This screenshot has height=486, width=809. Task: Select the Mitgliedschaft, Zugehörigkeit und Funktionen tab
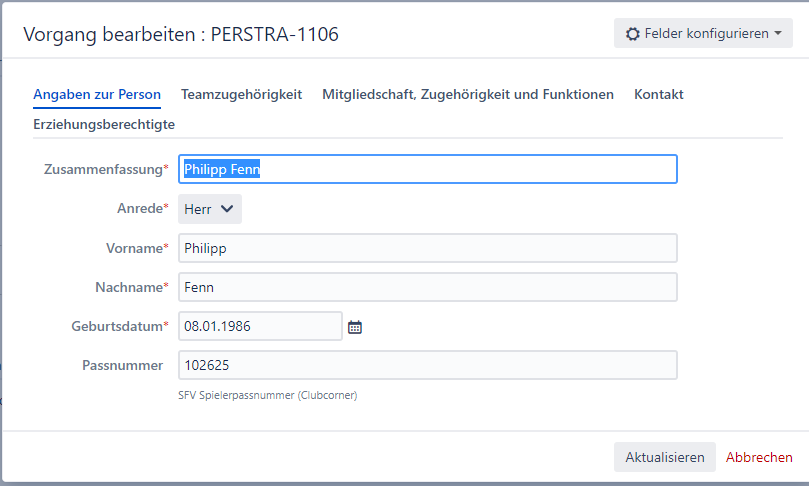[468, 95]
